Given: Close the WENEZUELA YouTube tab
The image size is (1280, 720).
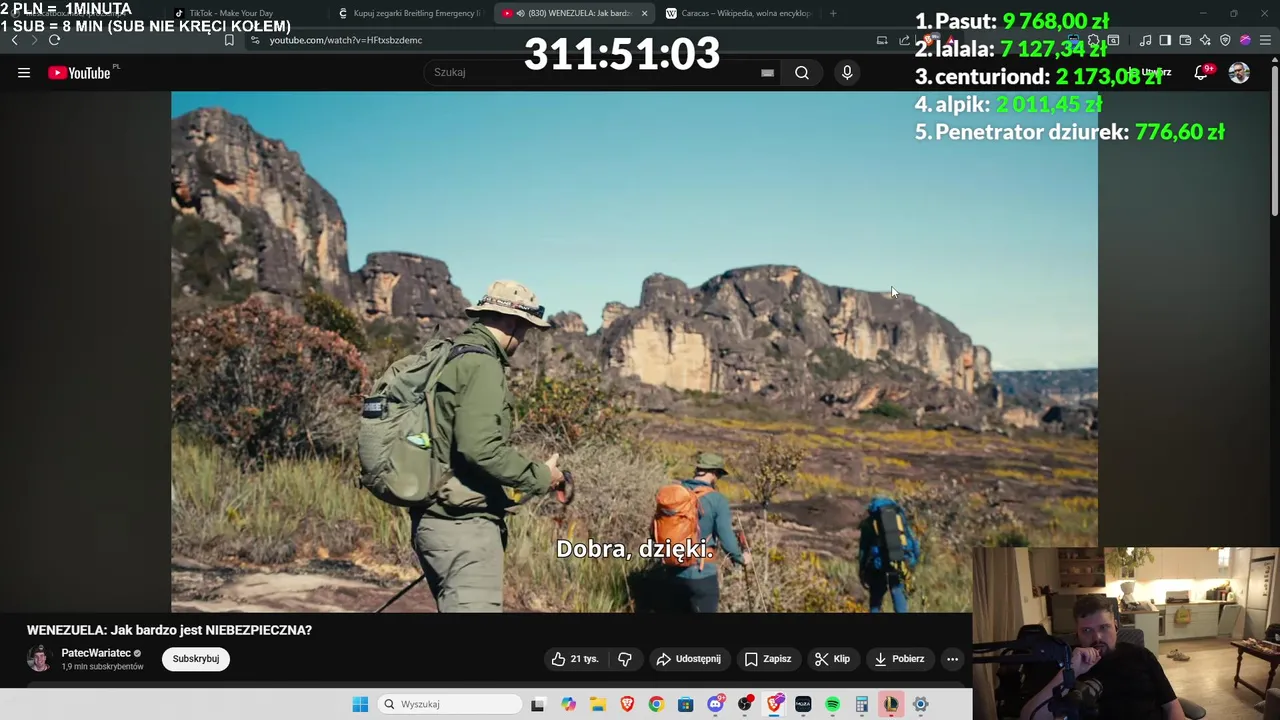Looking at the screenshot, I should pyautogui.click(x=644, y=13).
